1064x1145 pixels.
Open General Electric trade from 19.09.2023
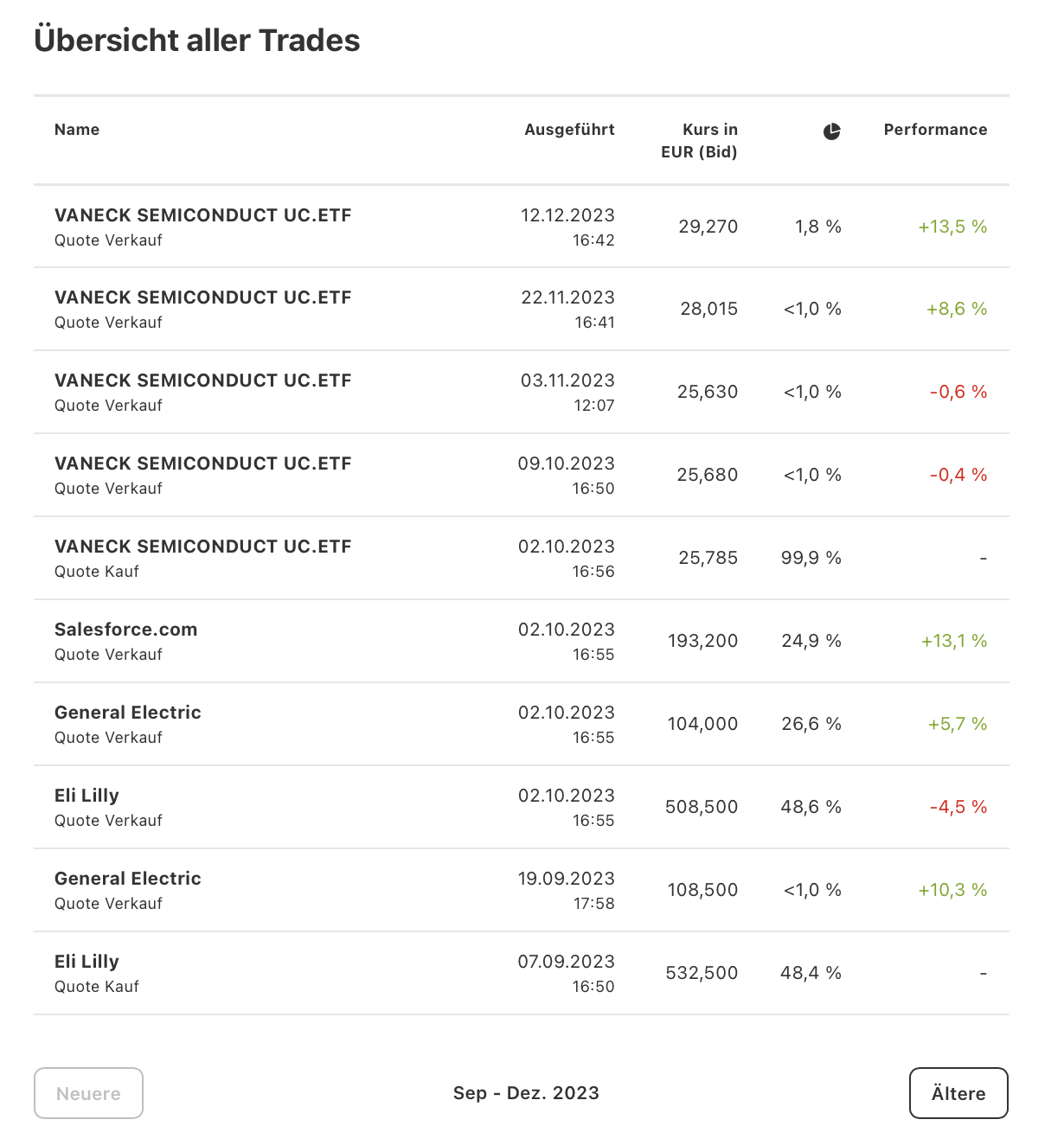128,879
